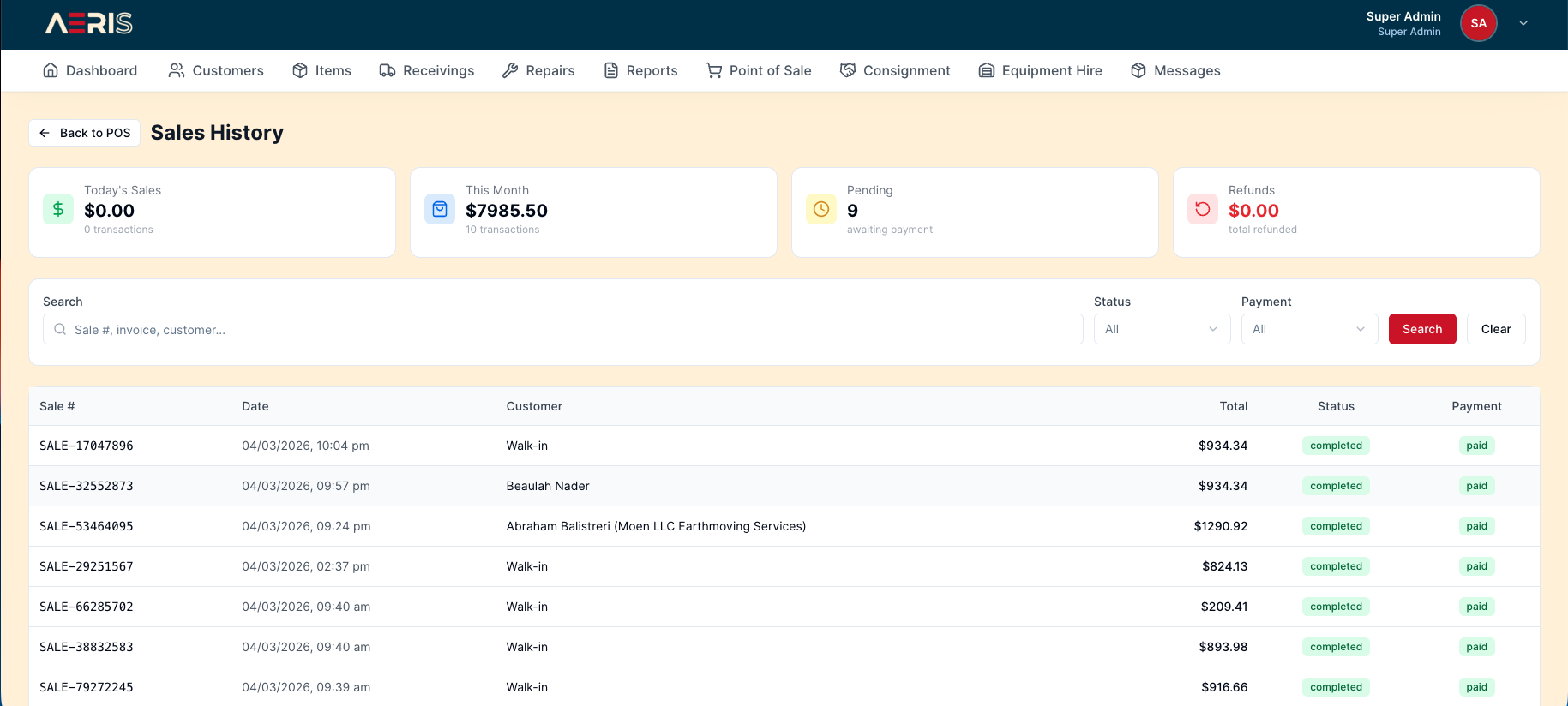Click the Pending clock icon

coord(820,209)
